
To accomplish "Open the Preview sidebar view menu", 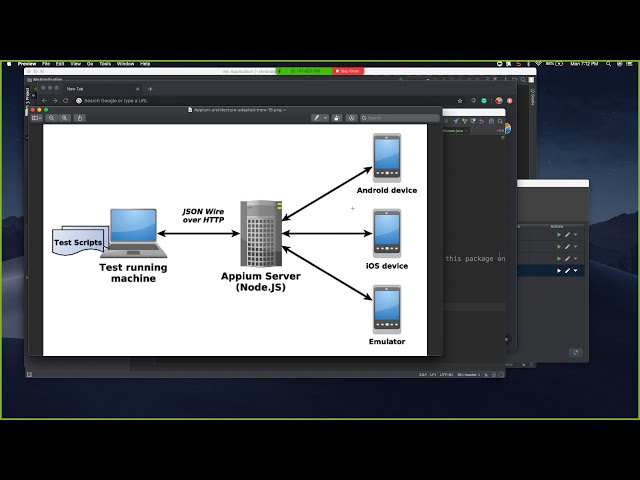I will coord(36,118).
